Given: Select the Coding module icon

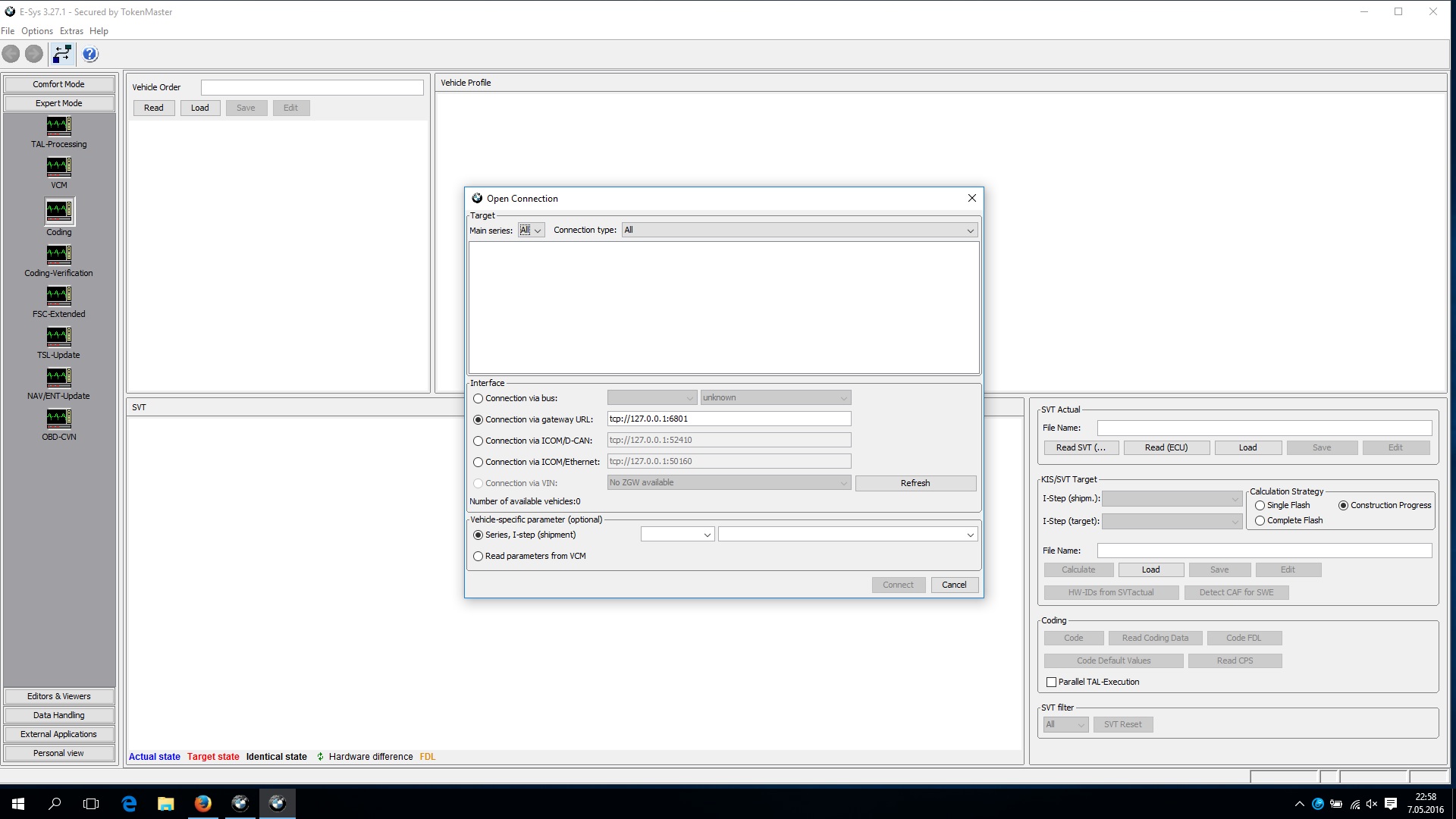Looking at the screenshot, I should tap(58, 210).
